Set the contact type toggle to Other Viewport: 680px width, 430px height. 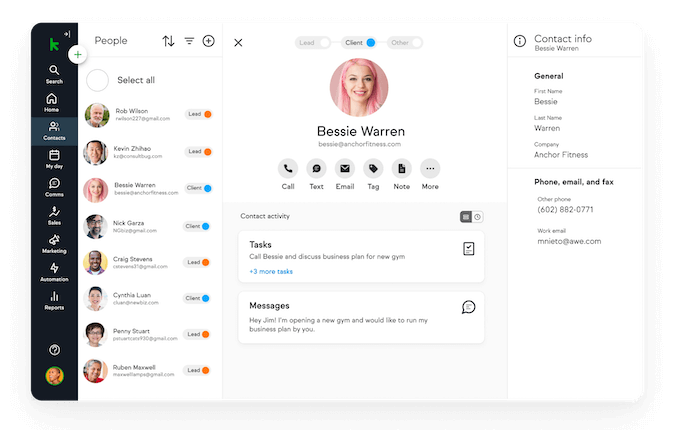(x=405, y=43)
